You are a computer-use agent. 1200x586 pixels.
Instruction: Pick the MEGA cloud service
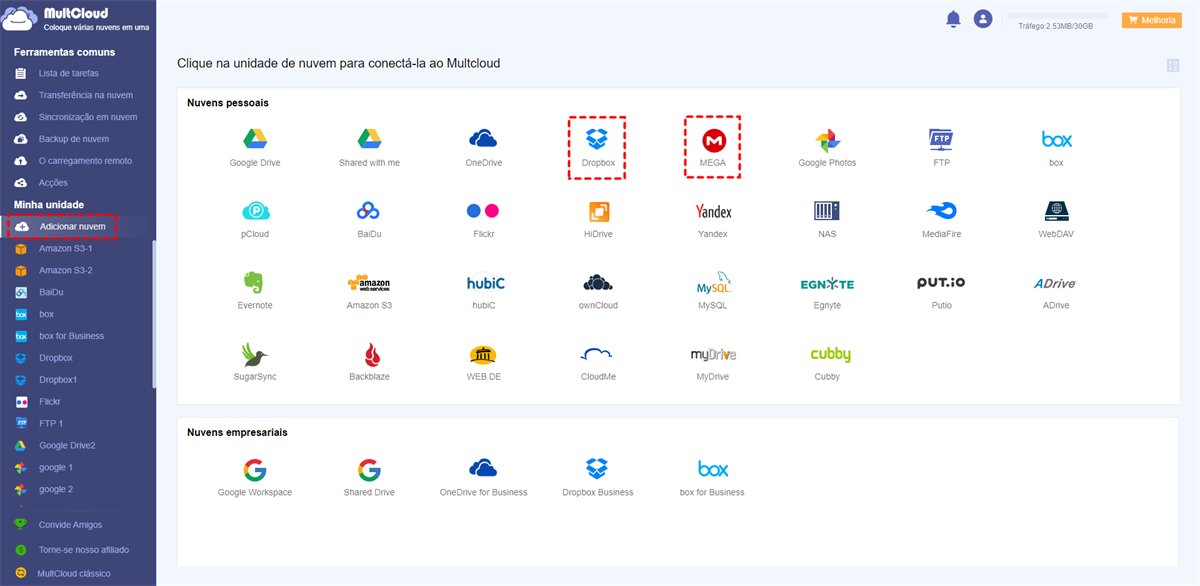713,147
